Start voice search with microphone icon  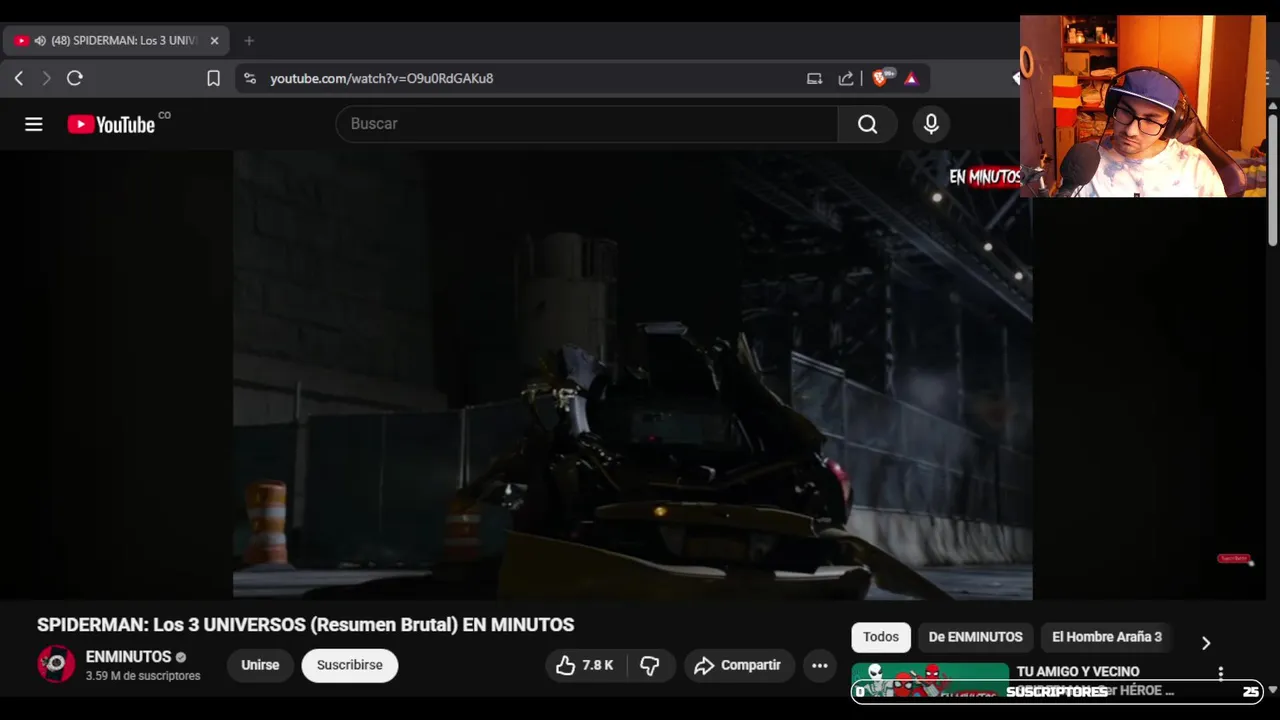click(x=931, y=124)
